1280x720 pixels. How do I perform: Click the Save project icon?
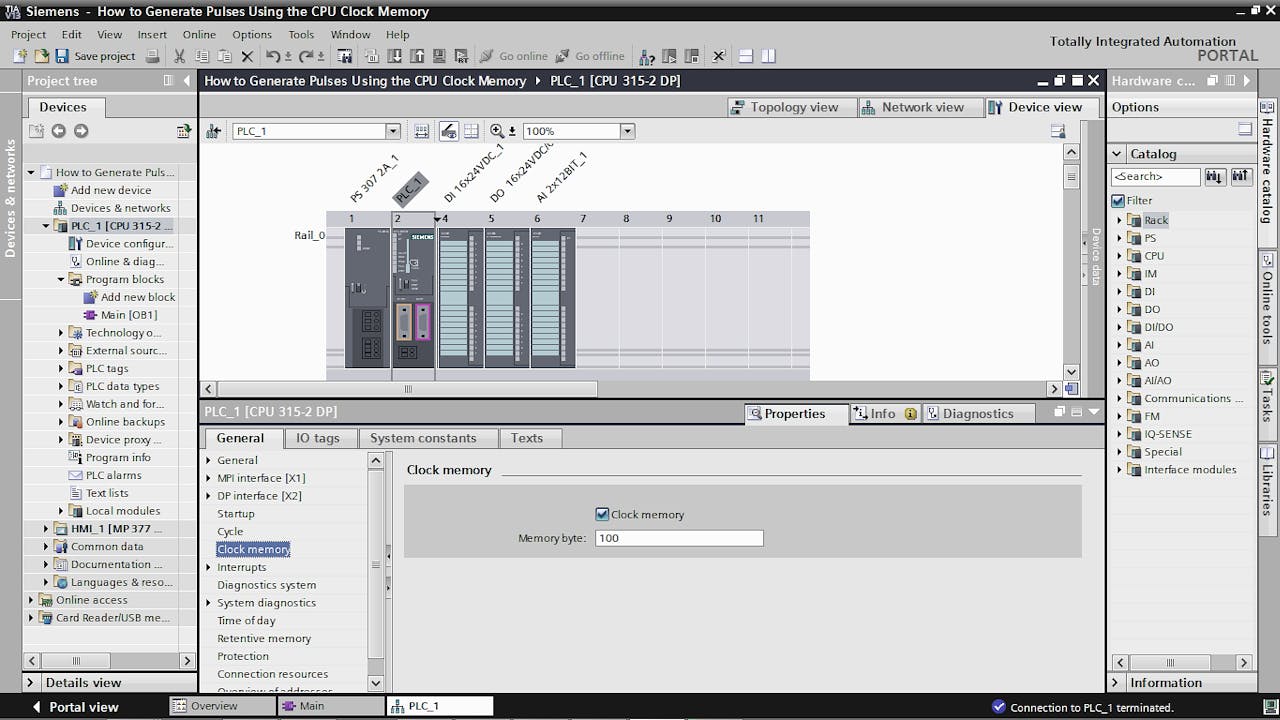click(x=62, y=57)
